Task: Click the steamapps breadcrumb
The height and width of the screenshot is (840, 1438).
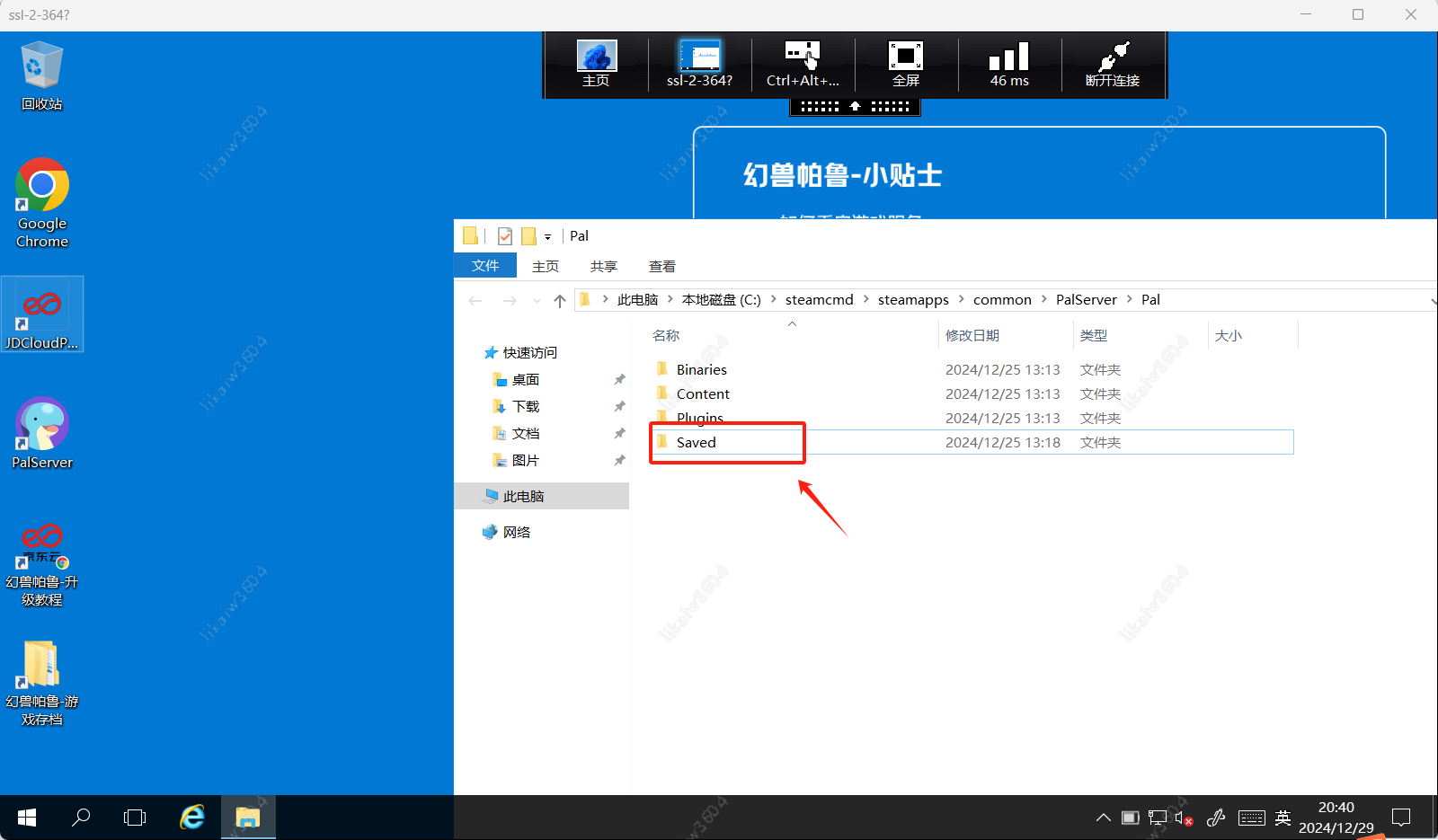Action: (x=913, y=300)
